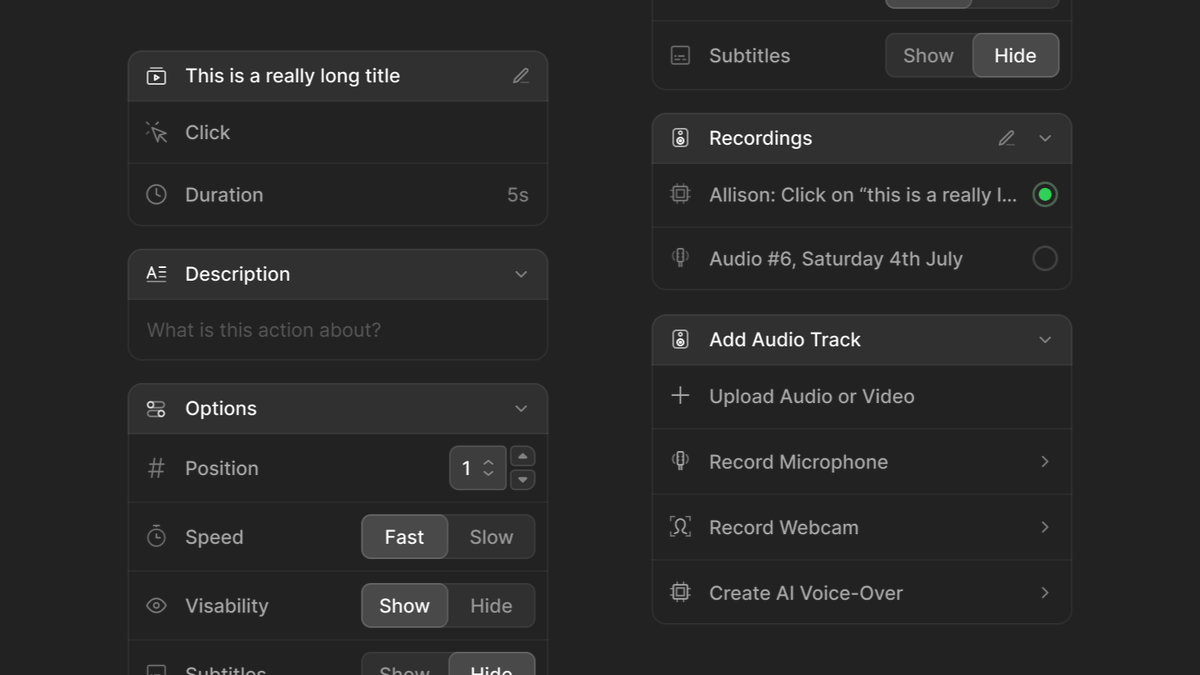The height and width of the screenshot is (675, 1200).
Task: Click the AI chip icon beside the Allison recording
Action: tap(680, 195)
